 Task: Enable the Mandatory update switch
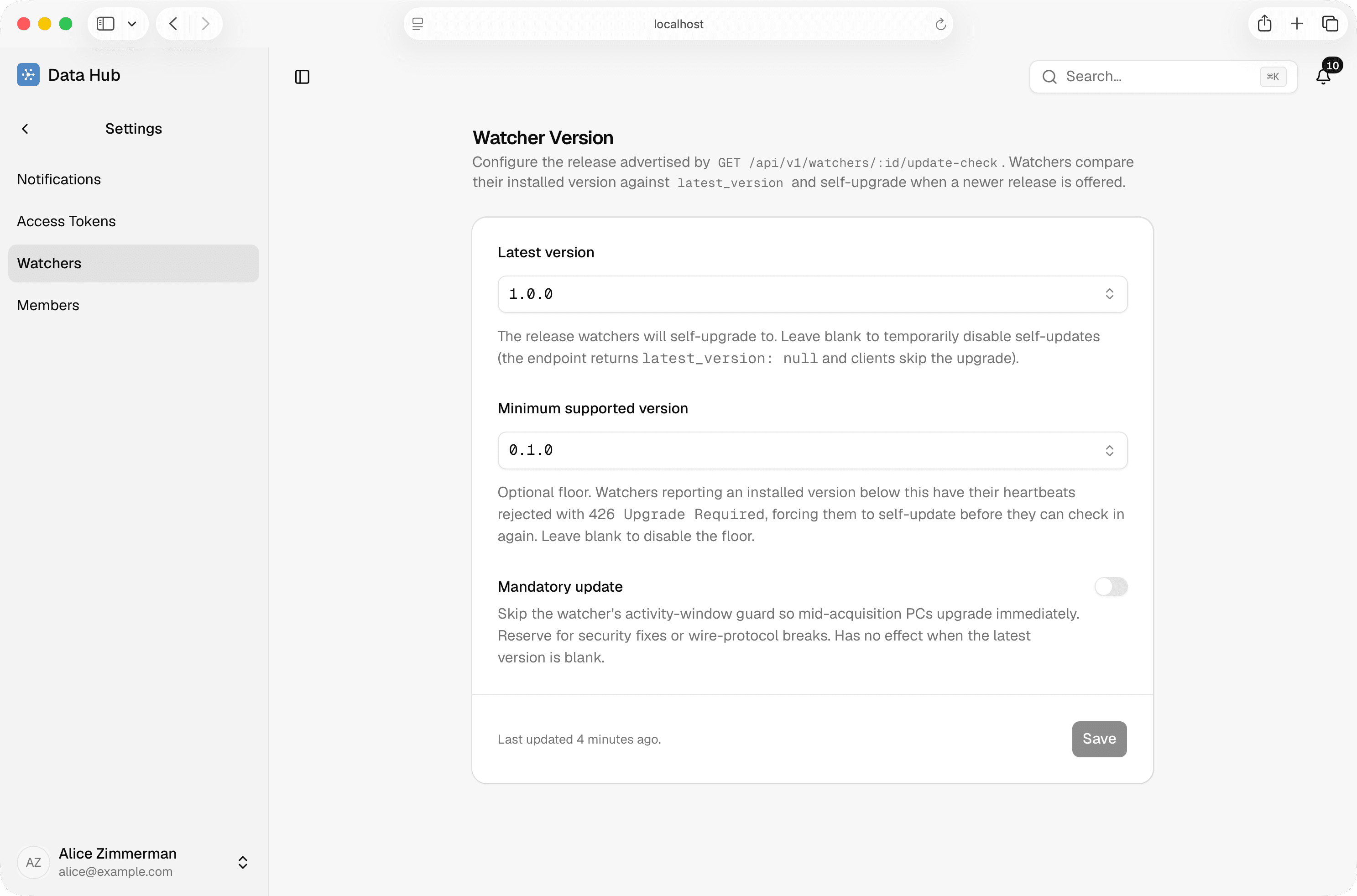click(x=1111, y=586)
